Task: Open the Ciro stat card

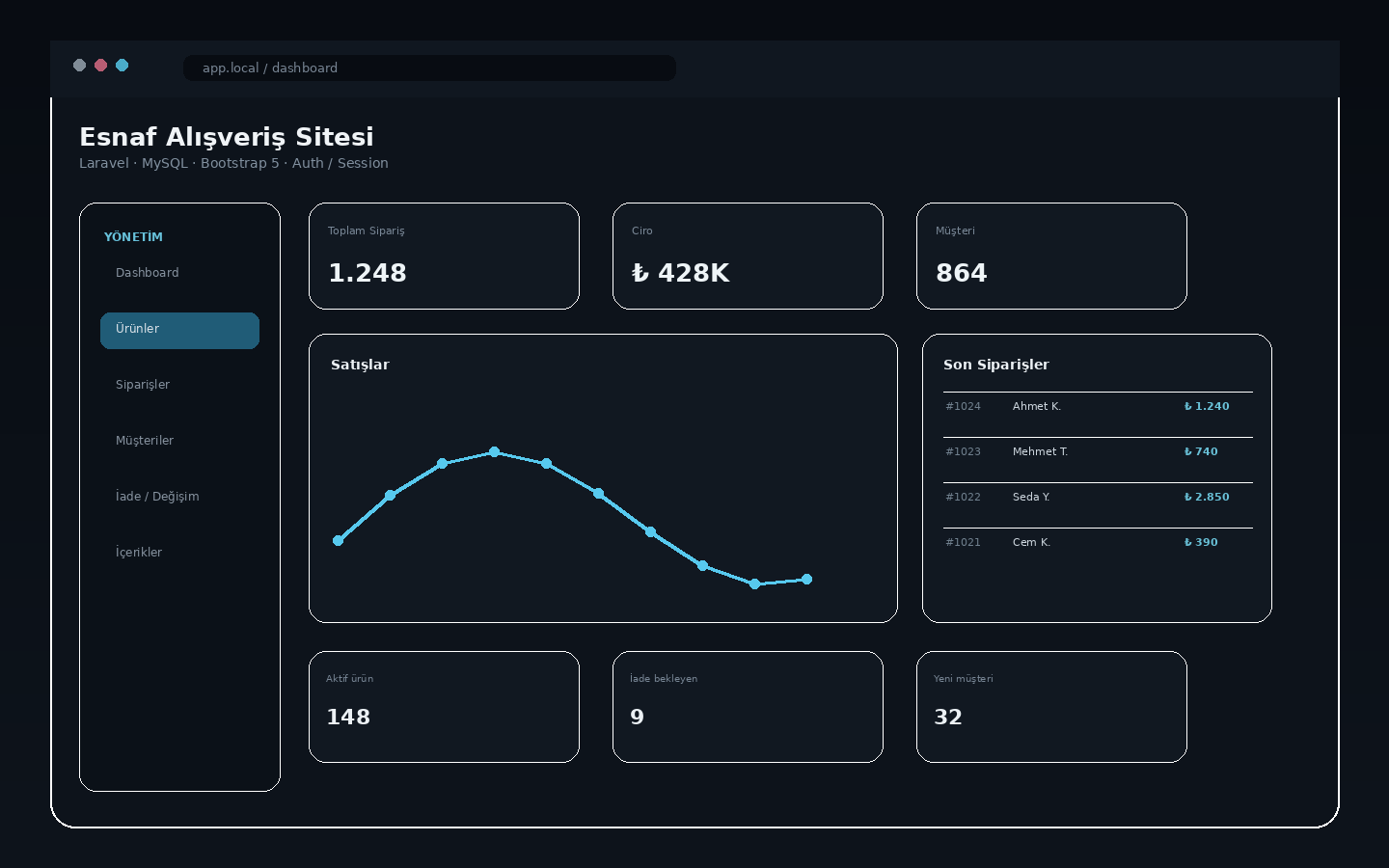Action: pyautogui.click(x=748, y=256)
